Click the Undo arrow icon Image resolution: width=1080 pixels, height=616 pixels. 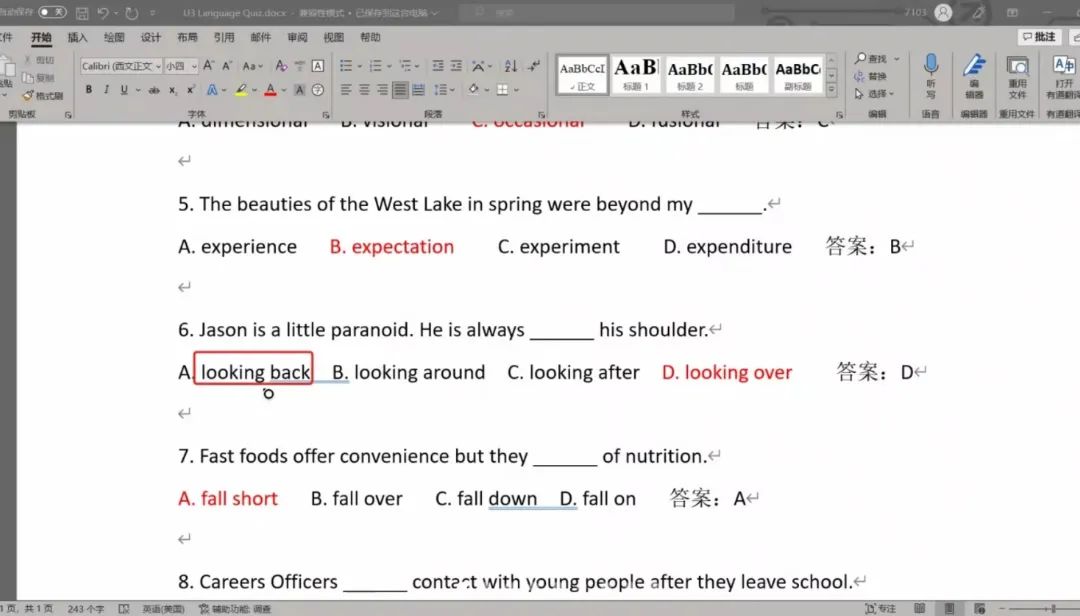click(x=103, y=13)
